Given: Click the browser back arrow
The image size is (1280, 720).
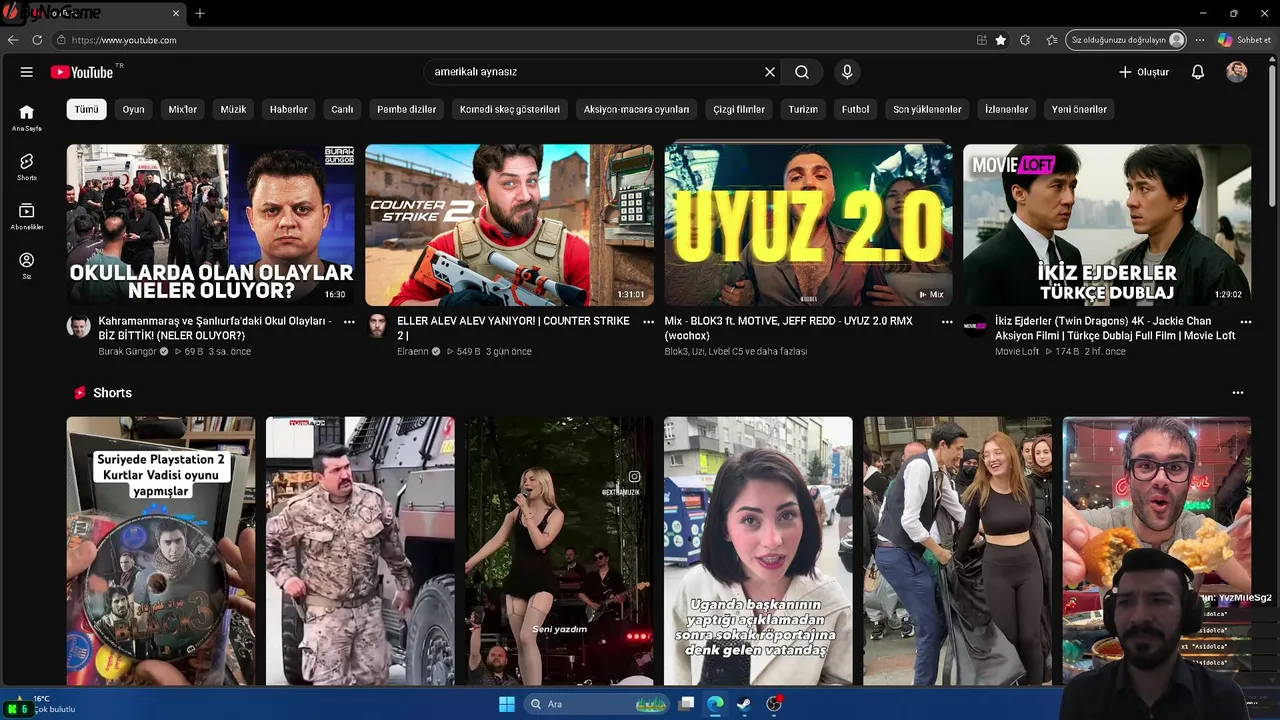Looking at the screenshot, I should click(13, 40).
